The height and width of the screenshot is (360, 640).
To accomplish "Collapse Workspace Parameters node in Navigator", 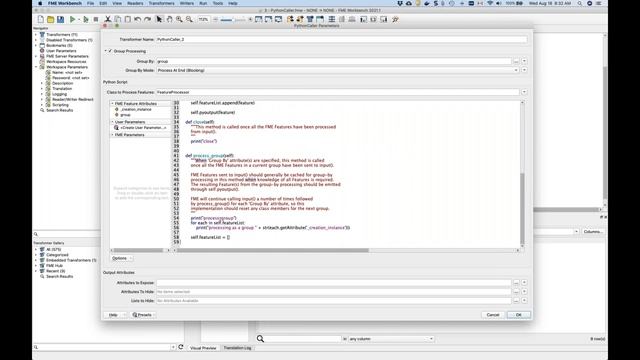I will [x=36, y=67].
